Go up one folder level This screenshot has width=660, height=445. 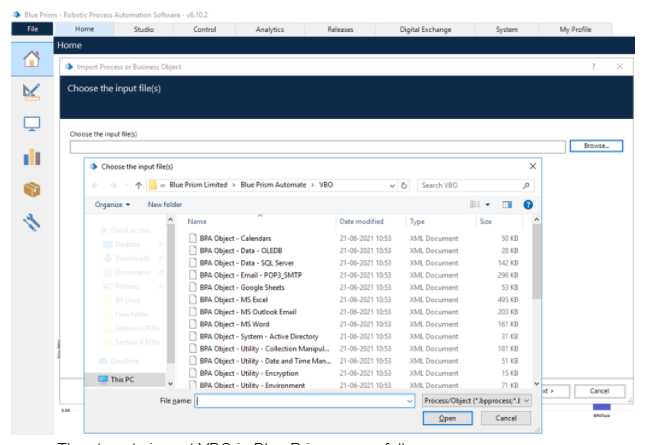138,185
